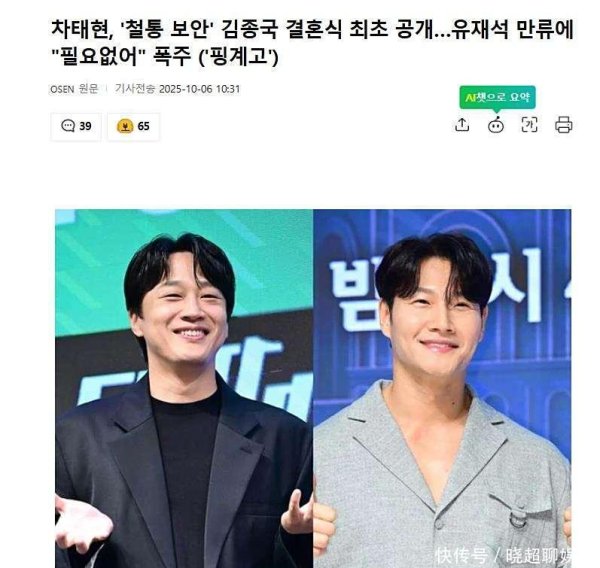This screenshot has width=600, height=568.
Task: Click the green 'AI챗으로 요약' tooltip
Action: 497,98
